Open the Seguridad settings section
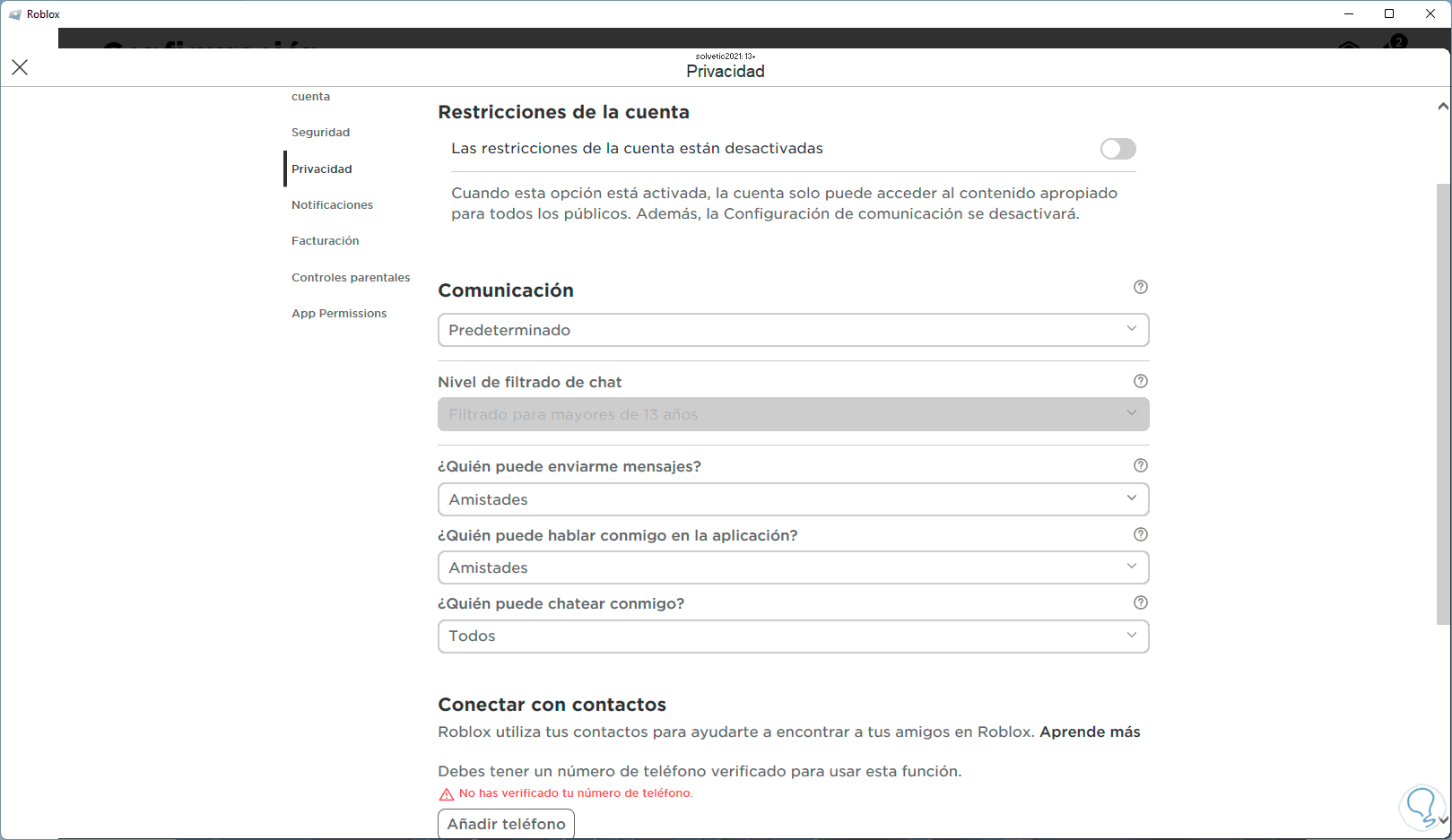This screenshot has height=840, width=1452. [320, 133]
